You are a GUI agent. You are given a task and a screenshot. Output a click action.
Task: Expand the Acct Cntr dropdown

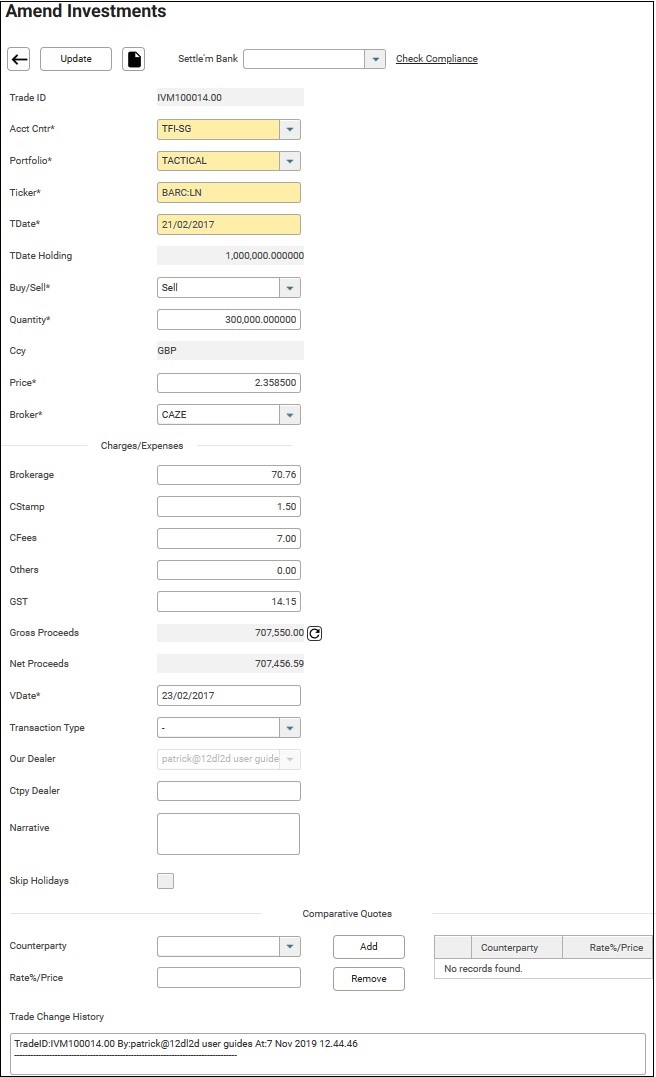coord(289,129)
